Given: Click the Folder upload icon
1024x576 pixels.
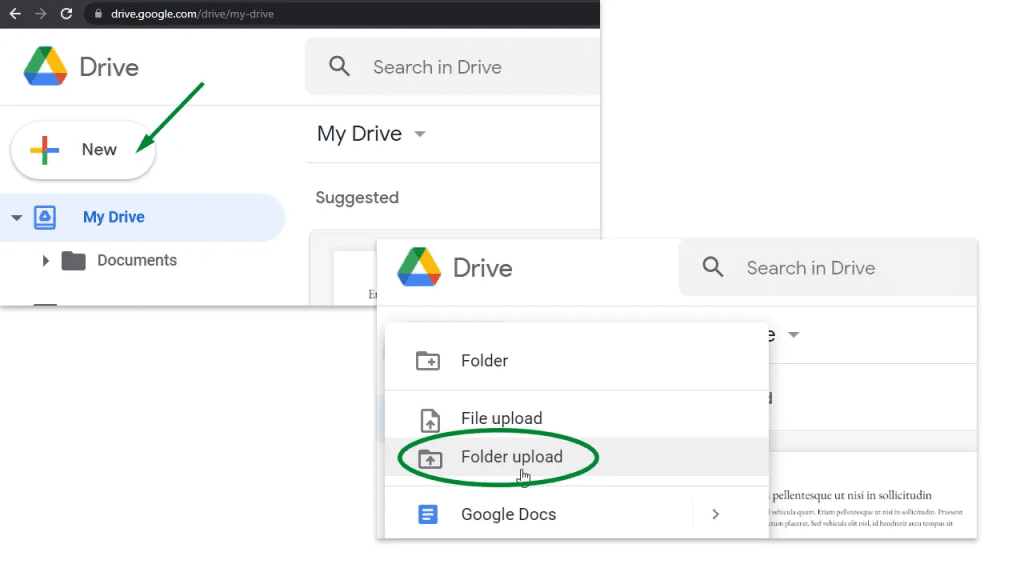Looking at the screenshot, I should click(x=430, y=458).
